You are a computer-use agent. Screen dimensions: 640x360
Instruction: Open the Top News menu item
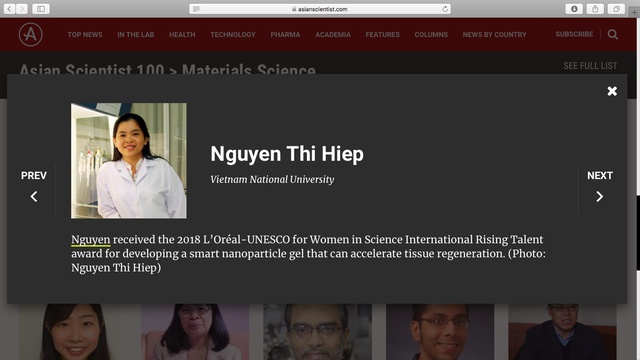85,35
